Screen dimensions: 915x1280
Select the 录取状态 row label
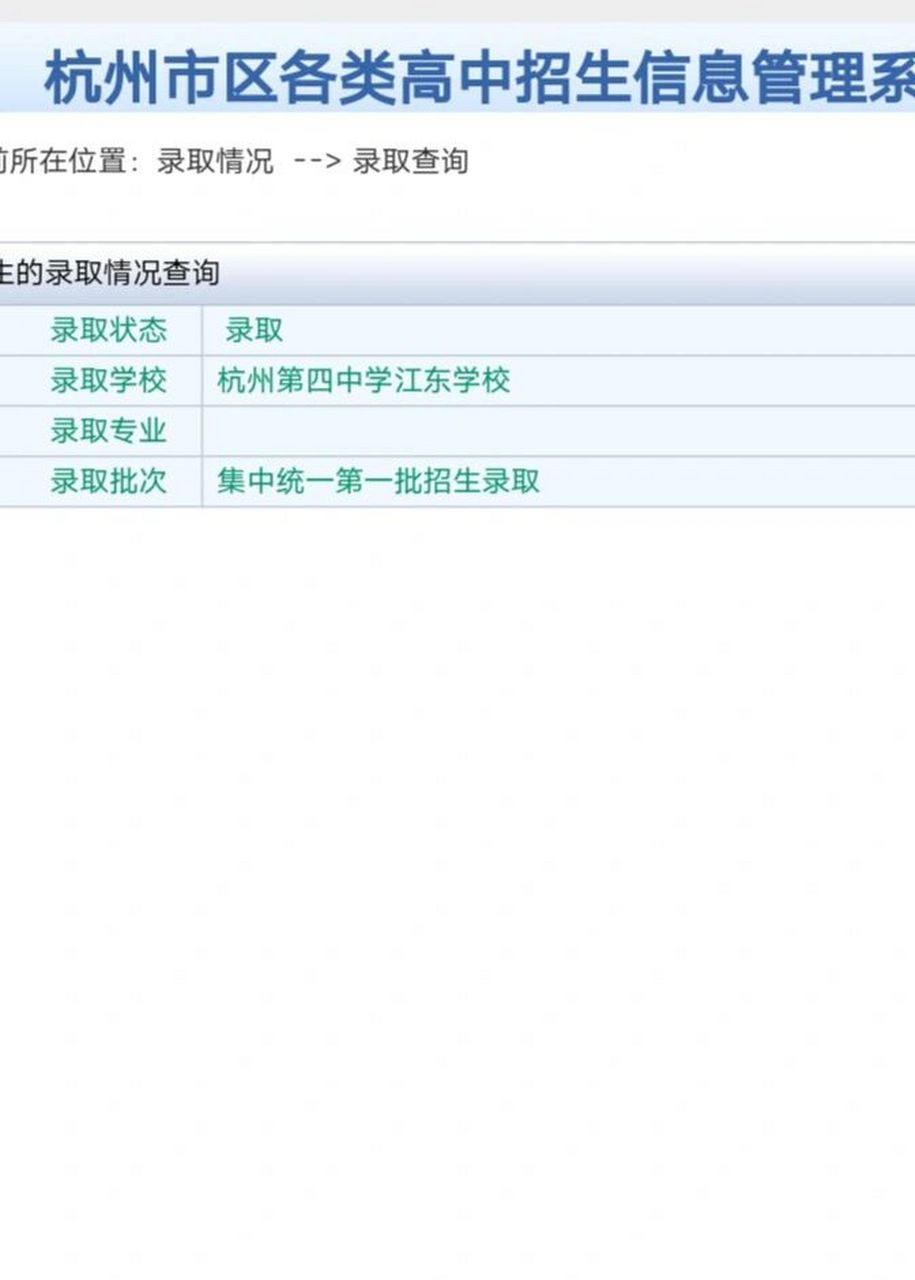[x=110, y=330]
